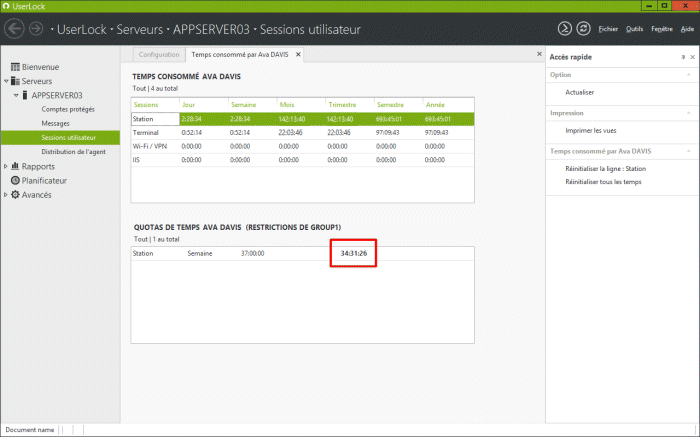Select the IIS session row
The width and height of the screenshot is (700, 437).
[303, 160]
